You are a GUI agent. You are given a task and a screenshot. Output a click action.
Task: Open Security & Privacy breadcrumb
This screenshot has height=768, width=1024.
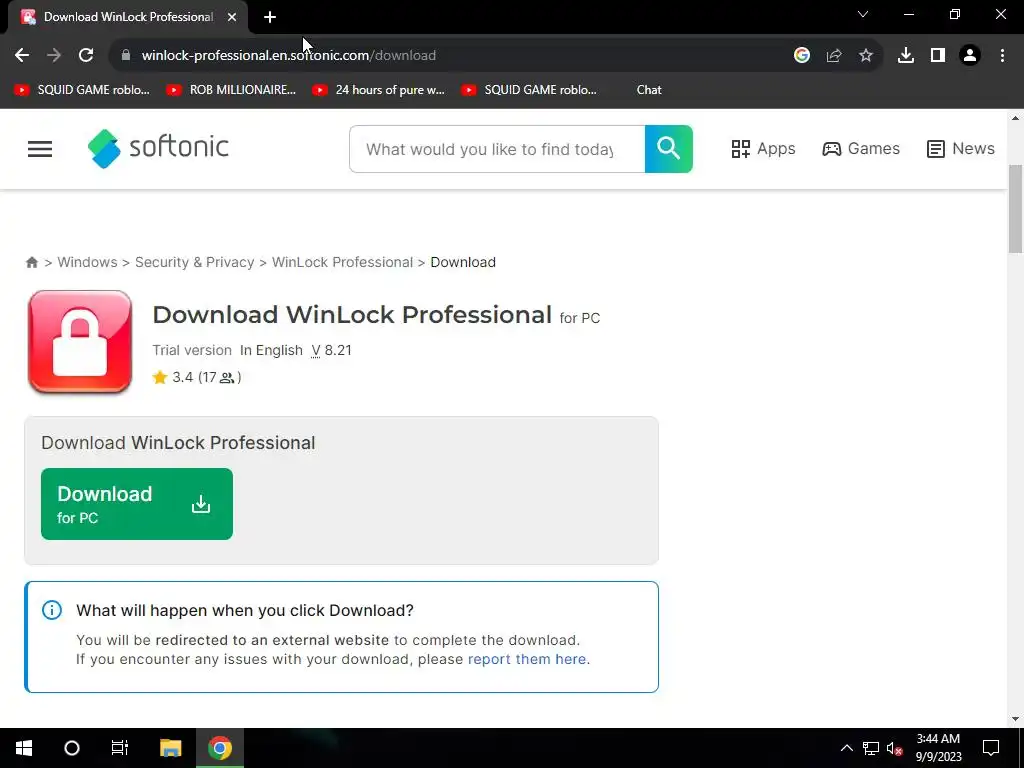195,263
